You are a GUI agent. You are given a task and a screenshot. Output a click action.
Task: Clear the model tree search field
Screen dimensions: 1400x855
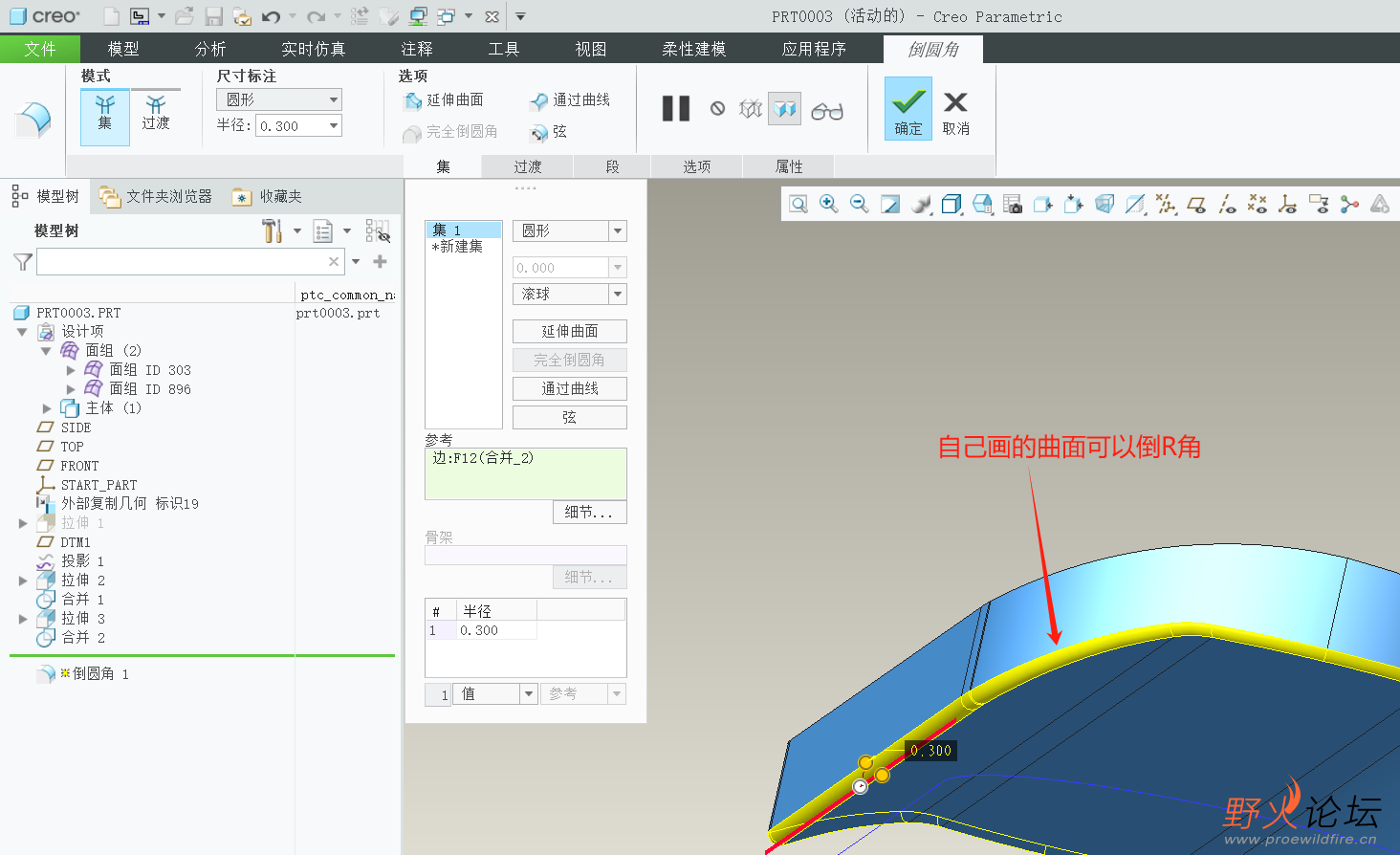(334, 261)
